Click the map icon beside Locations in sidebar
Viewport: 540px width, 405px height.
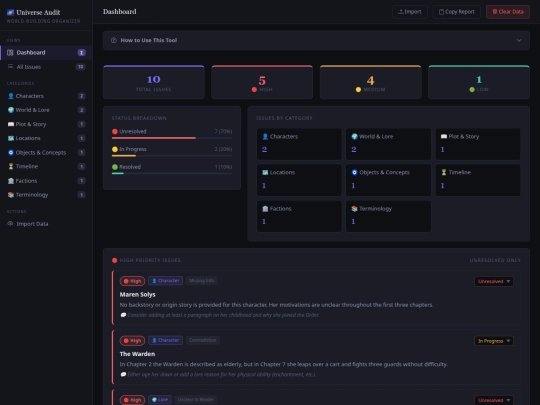11,138
